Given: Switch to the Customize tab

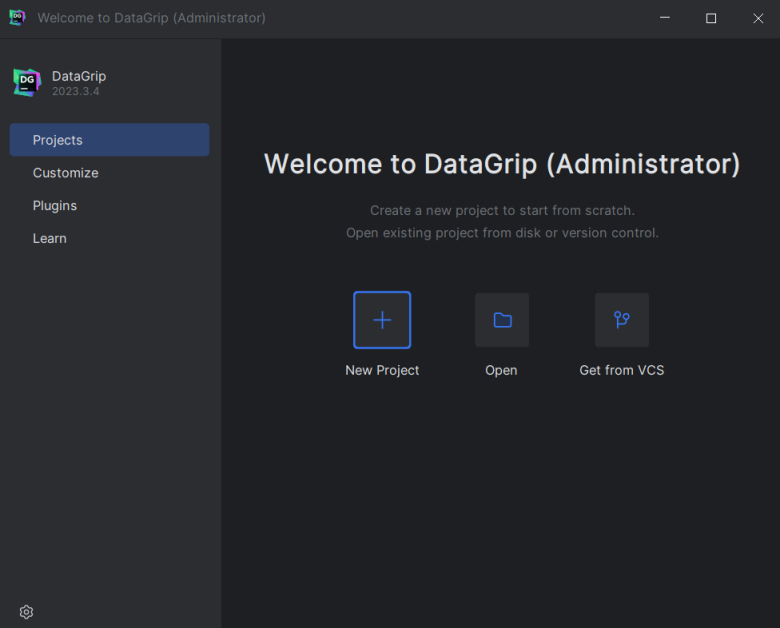Looking at the screenshot, I should [x=66, y=173].
